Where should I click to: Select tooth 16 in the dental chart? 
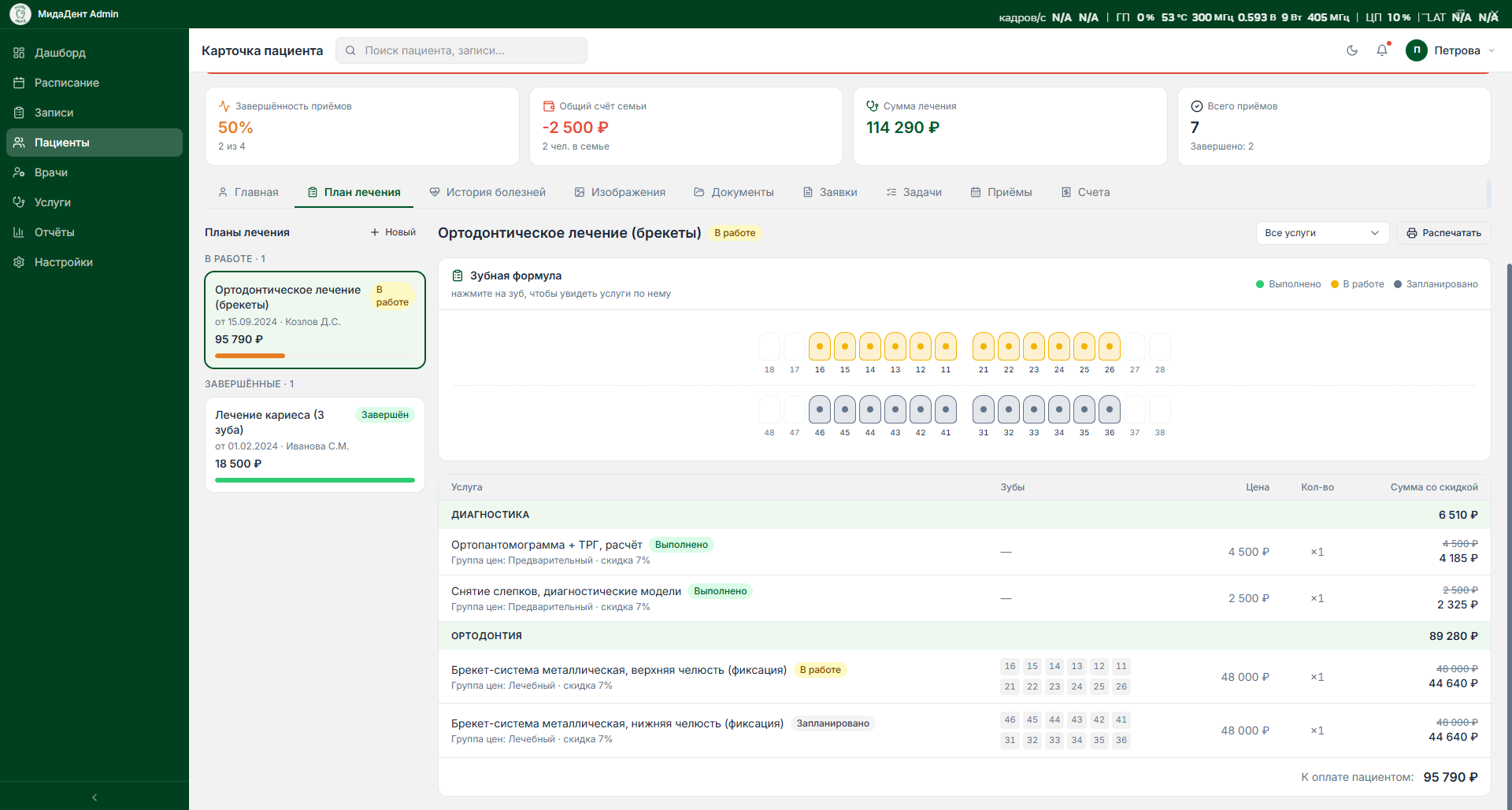point(820,346)
